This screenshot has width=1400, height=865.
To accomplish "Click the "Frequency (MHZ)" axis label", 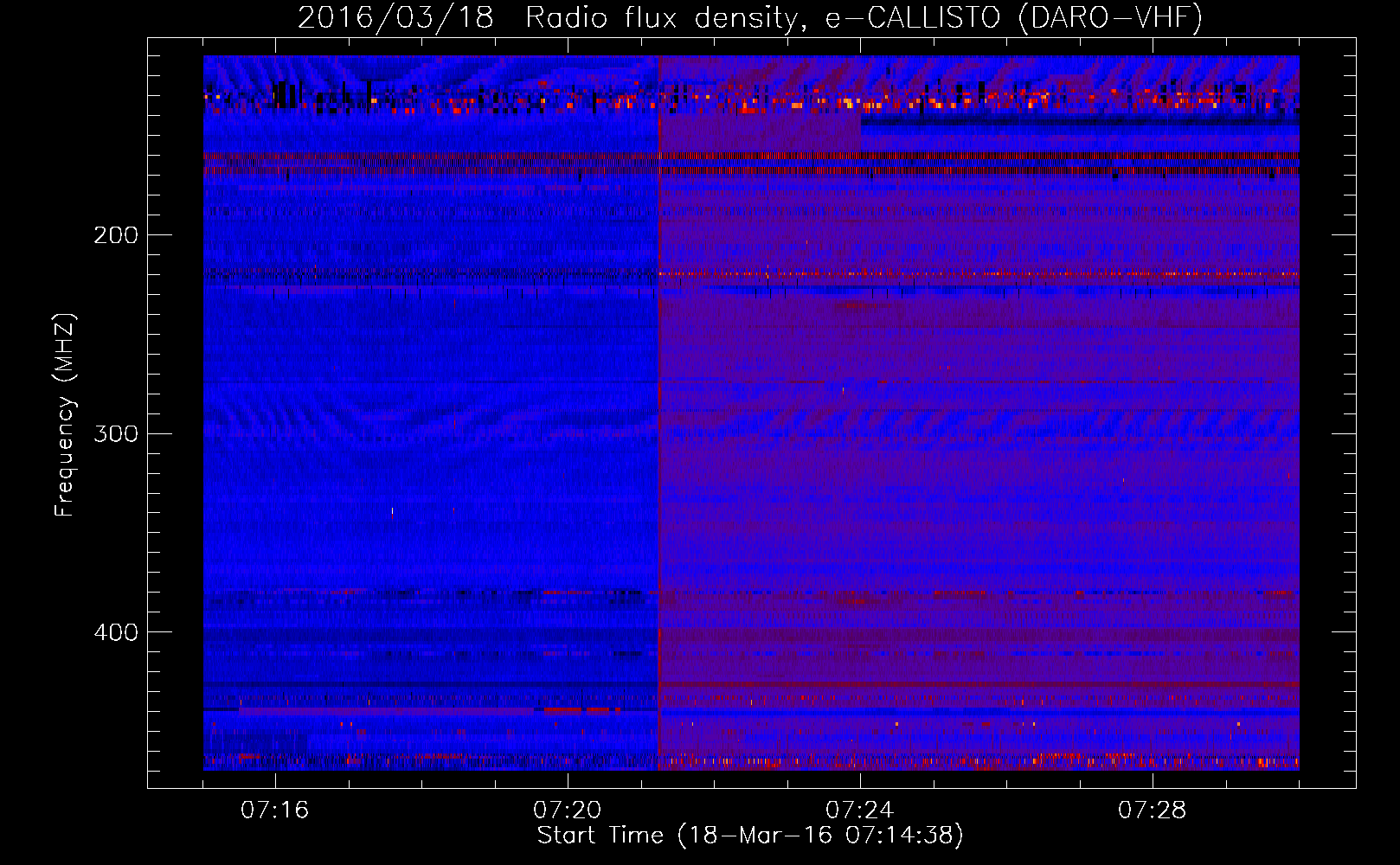I will click(65, 415).
